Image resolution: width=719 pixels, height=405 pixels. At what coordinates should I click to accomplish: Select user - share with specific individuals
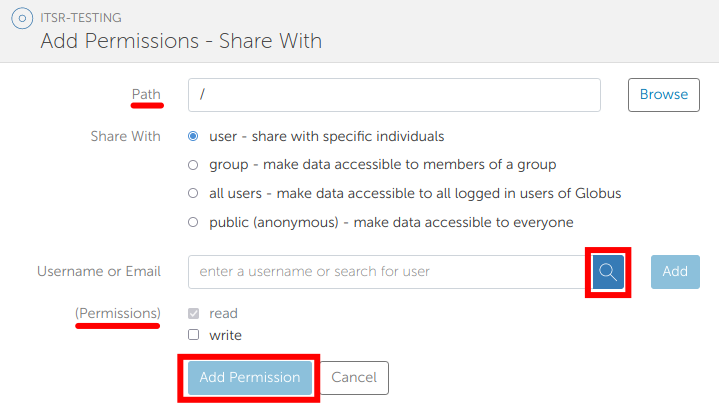(193, 136)
